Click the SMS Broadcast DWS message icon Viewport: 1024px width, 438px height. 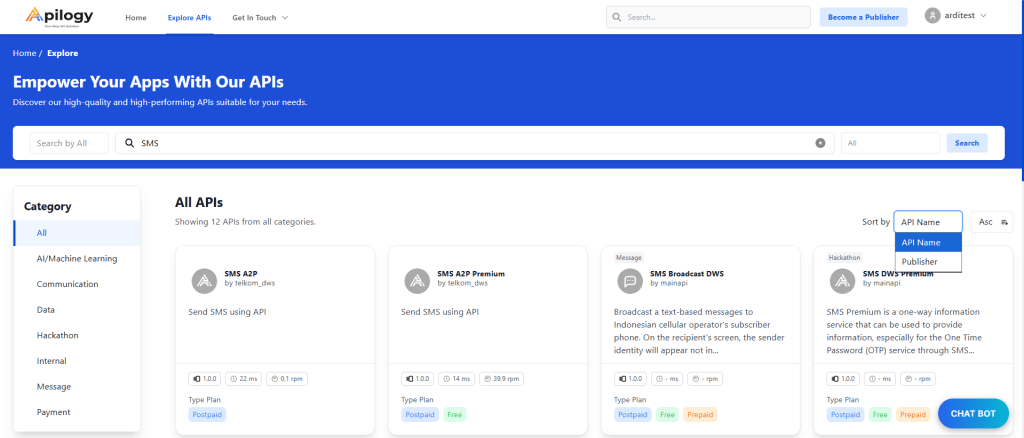[631, 281]
